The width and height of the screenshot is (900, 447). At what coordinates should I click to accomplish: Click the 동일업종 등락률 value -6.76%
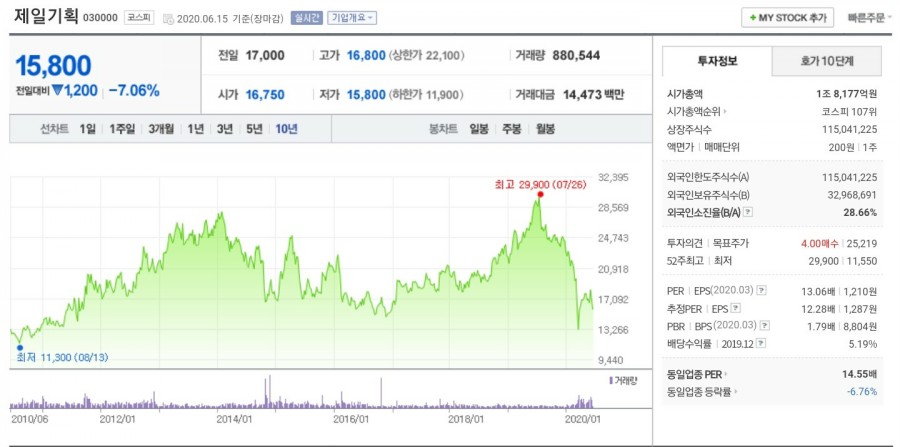coord(862,392)
